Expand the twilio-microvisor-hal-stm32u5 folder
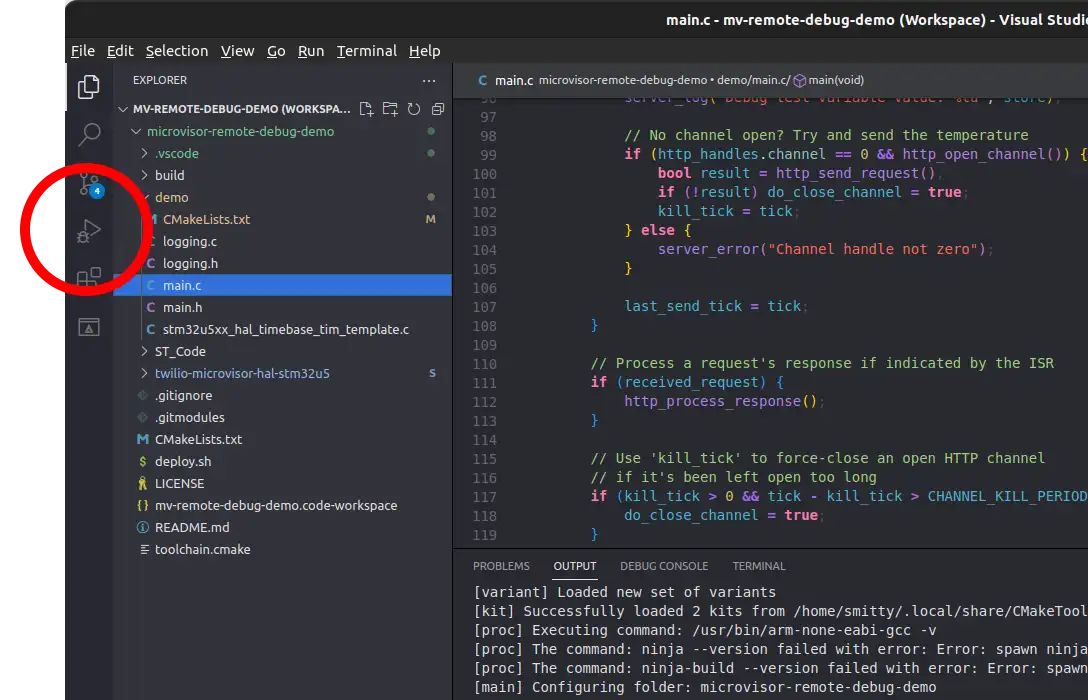The height and width of the screenshot is (700, 1088). pyautogui.click(x=241, y=373)
